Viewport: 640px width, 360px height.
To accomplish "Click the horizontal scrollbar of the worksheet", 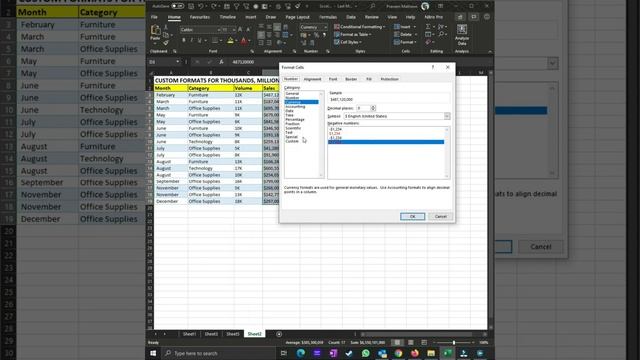I will click(x=420, y=334).
